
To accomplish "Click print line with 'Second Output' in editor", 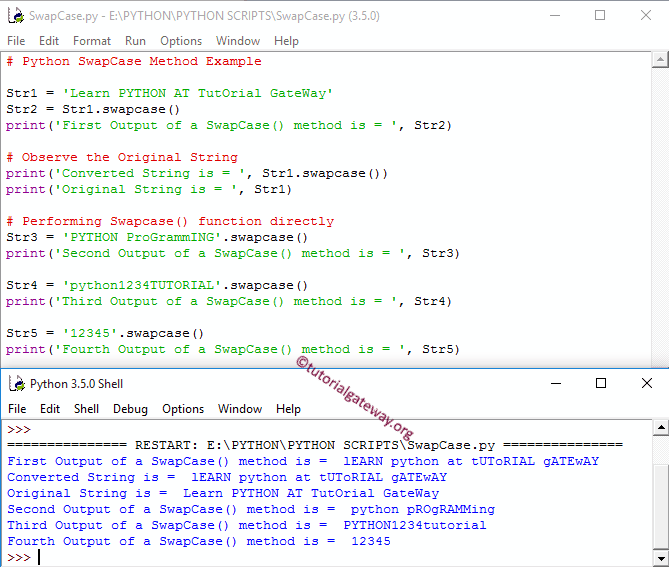I will (233, 253).
